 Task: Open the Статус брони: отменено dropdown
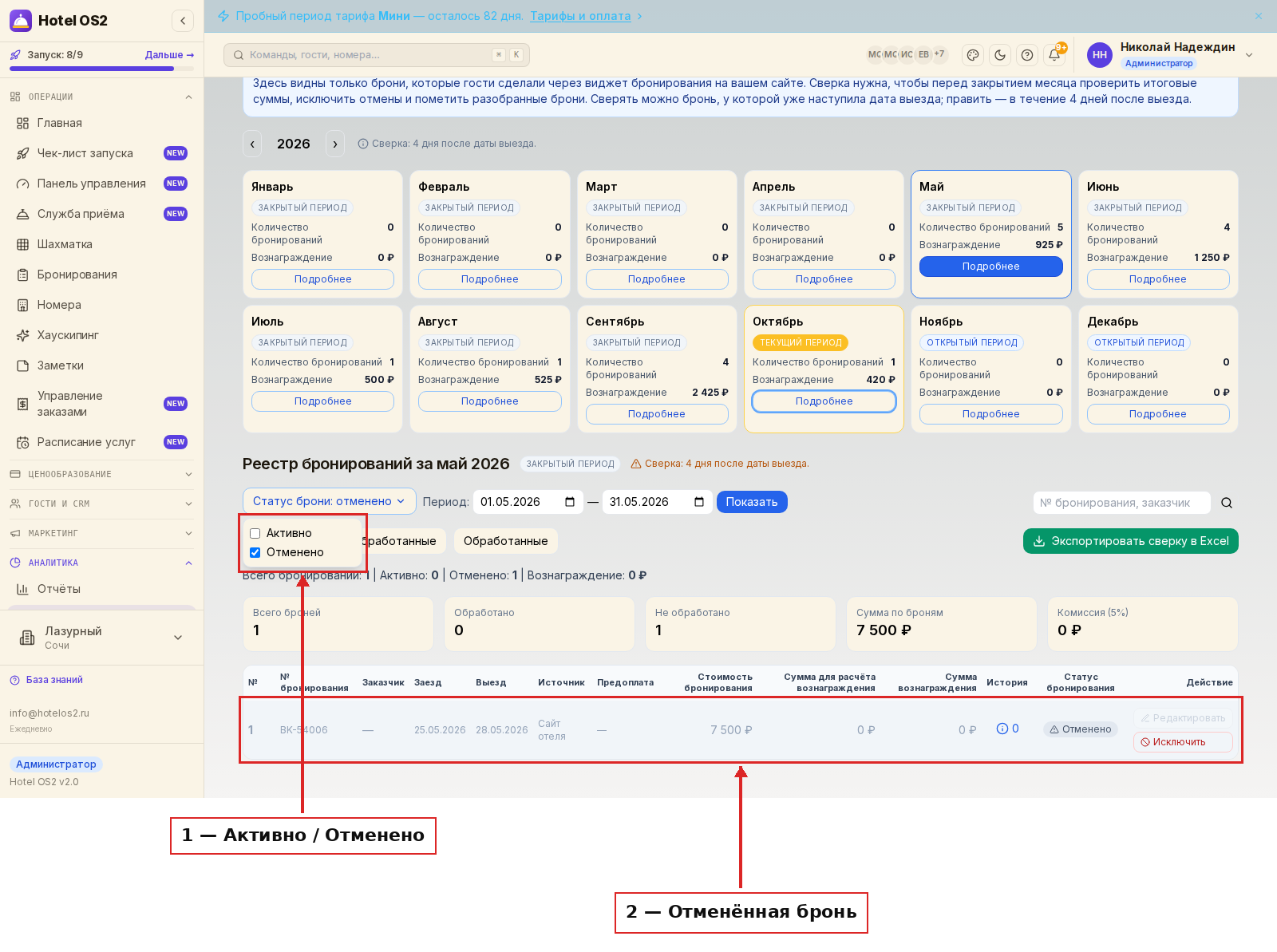point(330,501)
